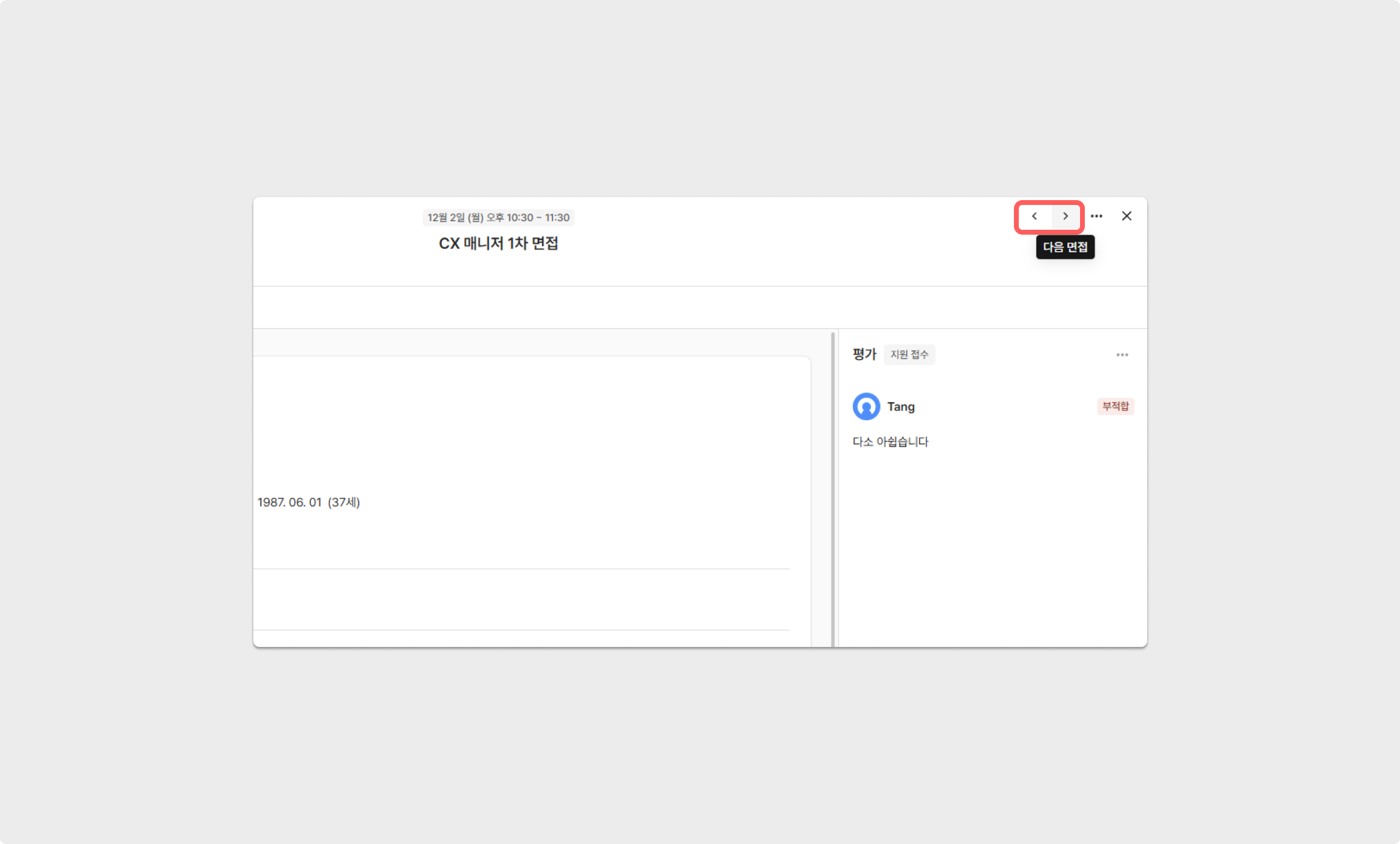Viewport: 1400px width, 844px height.
Task: Go to the previous interview arrow
Action: (x=1035, y=216)
